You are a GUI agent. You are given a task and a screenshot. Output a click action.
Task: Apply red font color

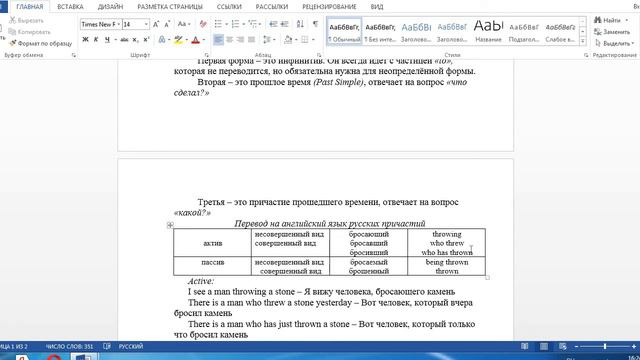pyautogui.click(x=196, y=40)
